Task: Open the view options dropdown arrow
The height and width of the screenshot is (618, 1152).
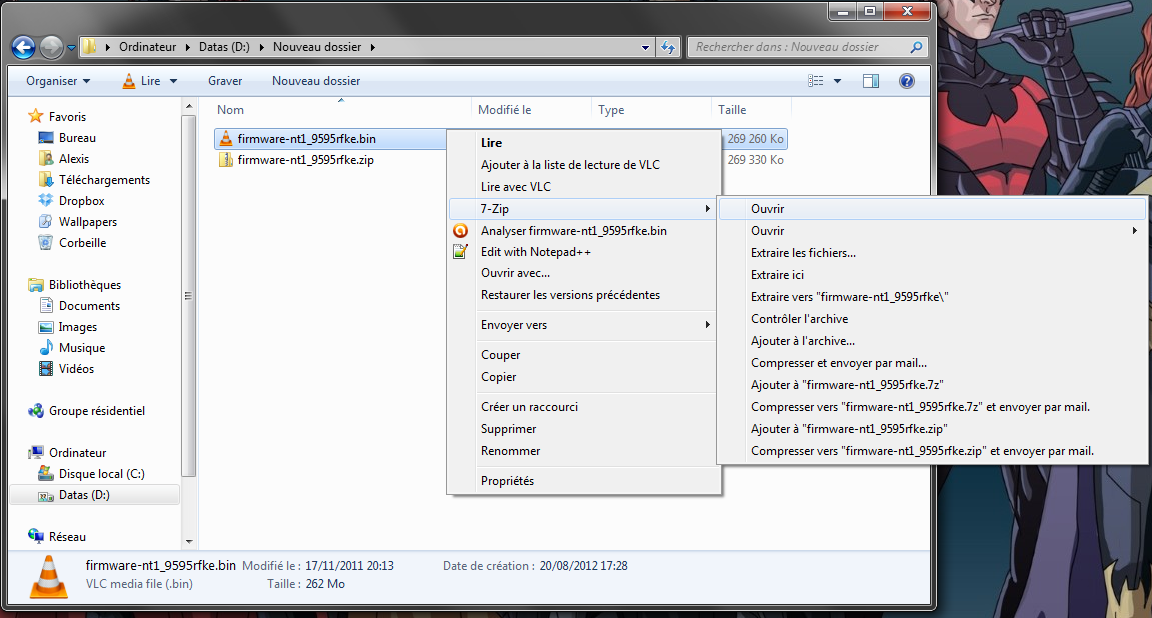Action: click(x=837, y=81)
